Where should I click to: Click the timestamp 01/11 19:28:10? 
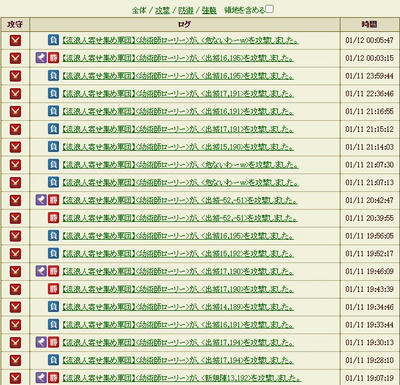point(369,360)
